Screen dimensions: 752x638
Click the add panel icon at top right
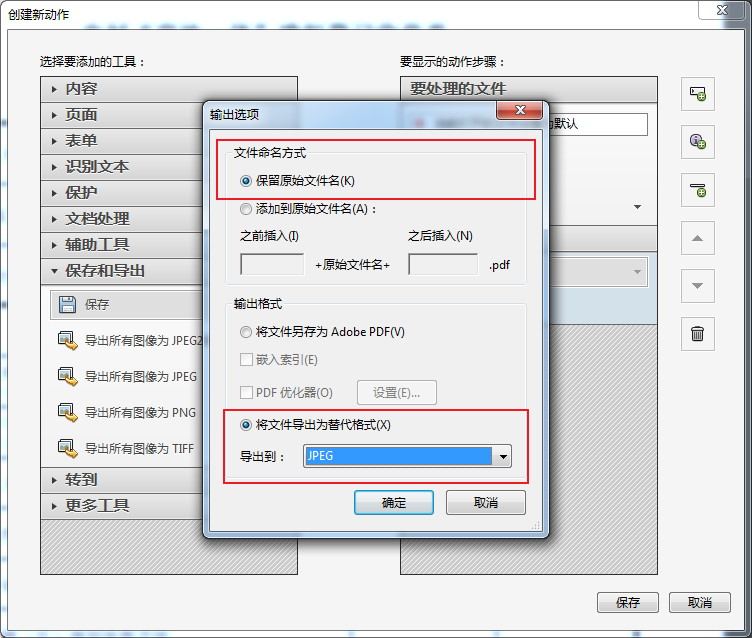[x=697, y=94]
